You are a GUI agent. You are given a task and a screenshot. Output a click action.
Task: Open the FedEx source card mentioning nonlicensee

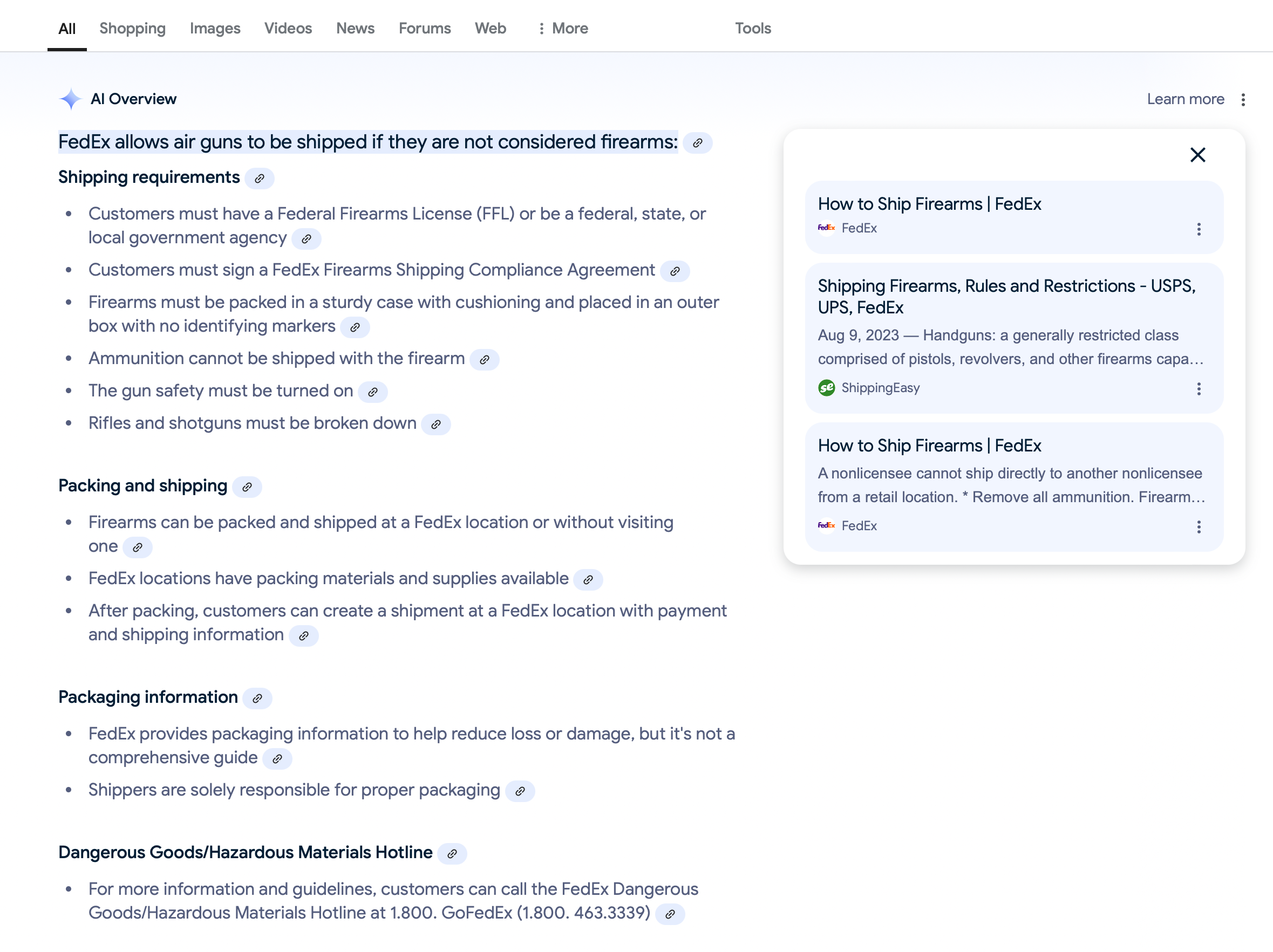click(1014, 487)
